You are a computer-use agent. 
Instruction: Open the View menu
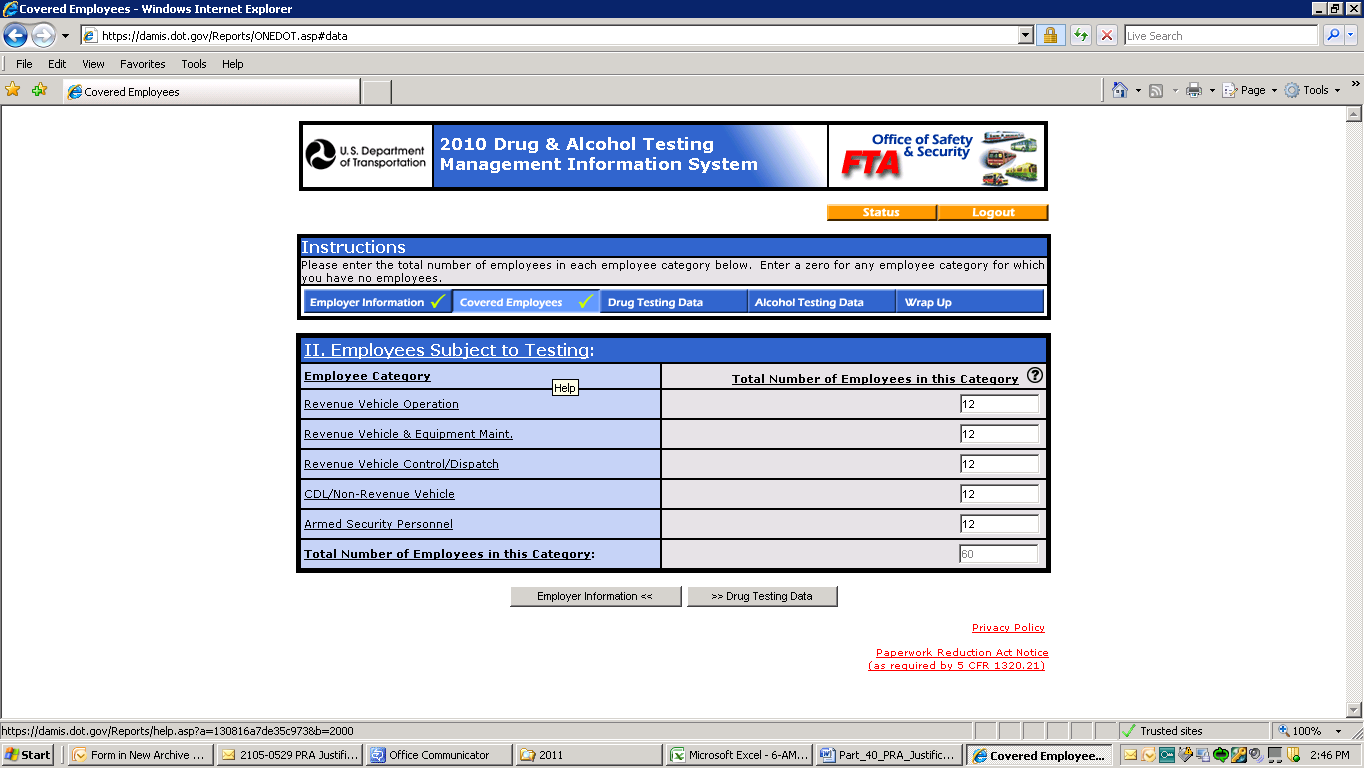click(93, 64)
